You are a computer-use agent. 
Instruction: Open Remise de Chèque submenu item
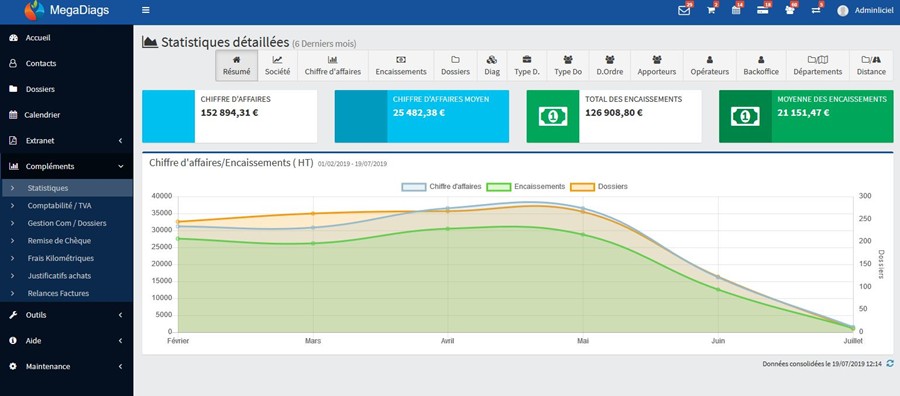click(x=67, y=240)
